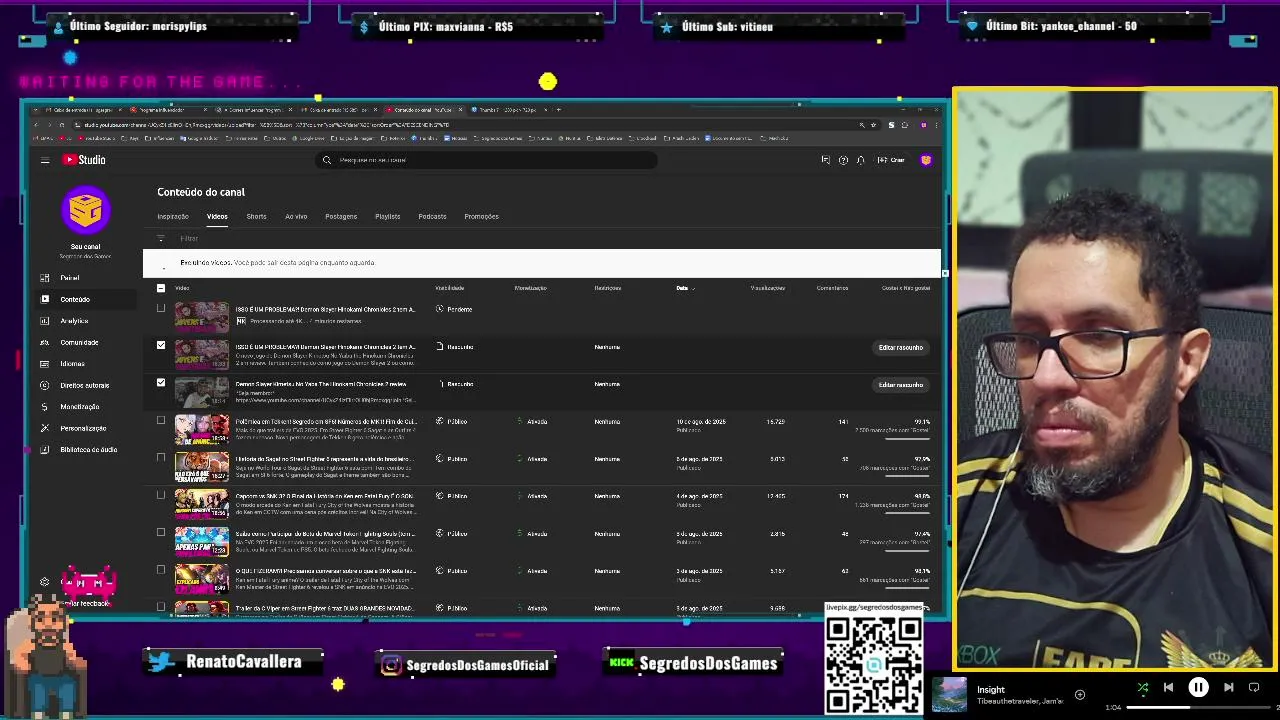This screenshot has width=1280, height=720.
Task: Uncheck the first Rascunho ISSO É UM PROBLEMA row
Action: pos(161,346)
